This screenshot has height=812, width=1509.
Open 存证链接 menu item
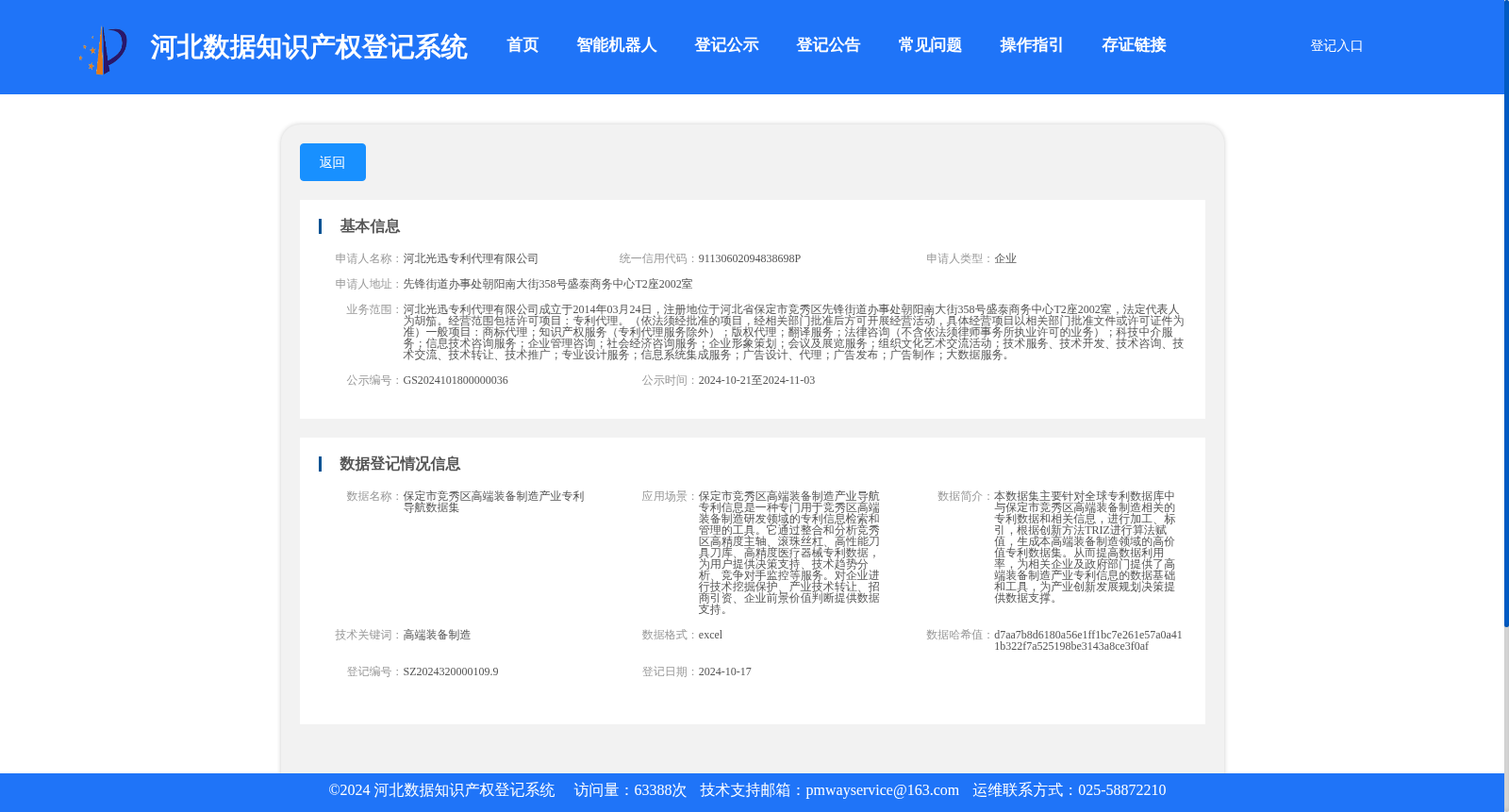[x=1134, y=45]
